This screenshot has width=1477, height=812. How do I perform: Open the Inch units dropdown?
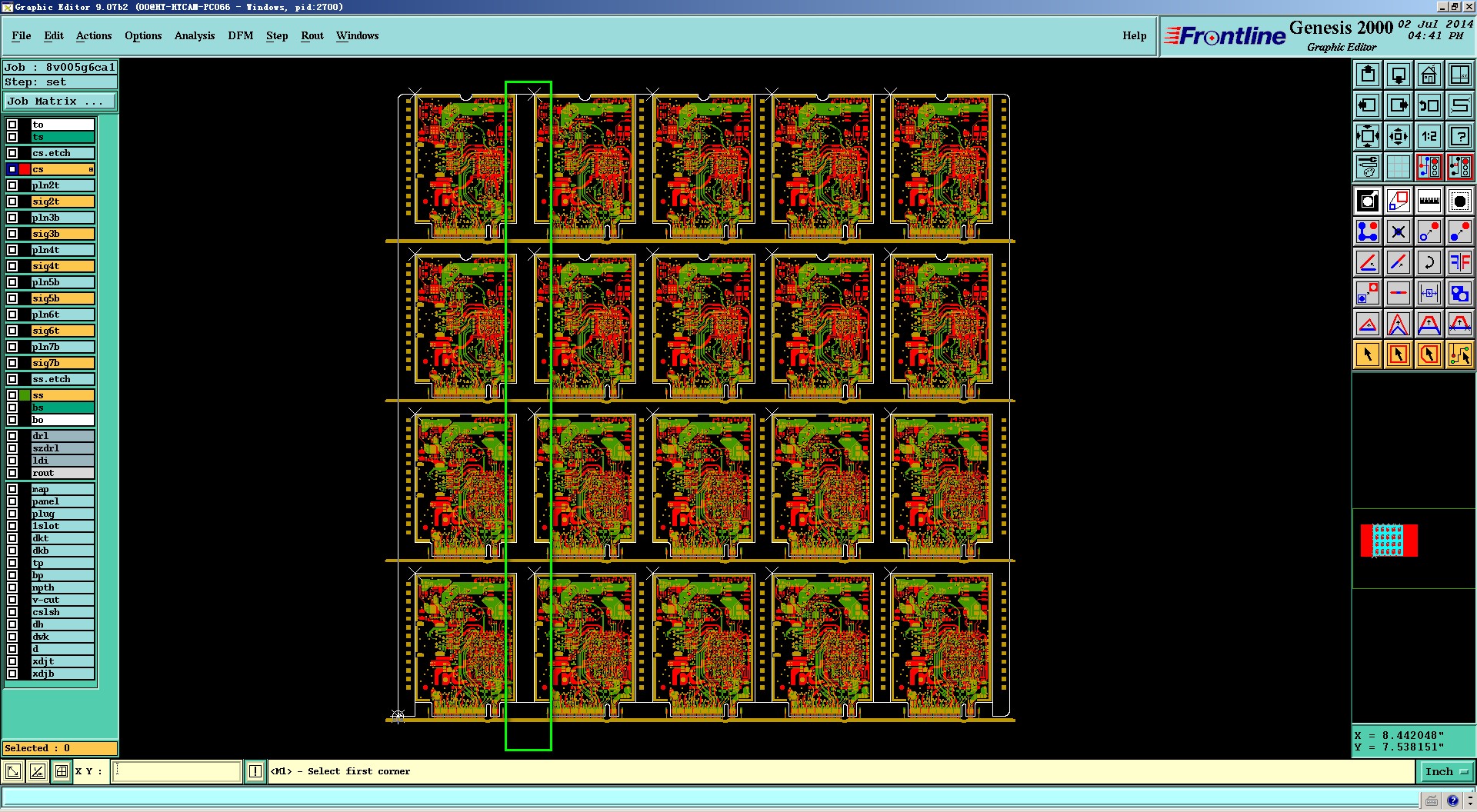[1446, 771]
